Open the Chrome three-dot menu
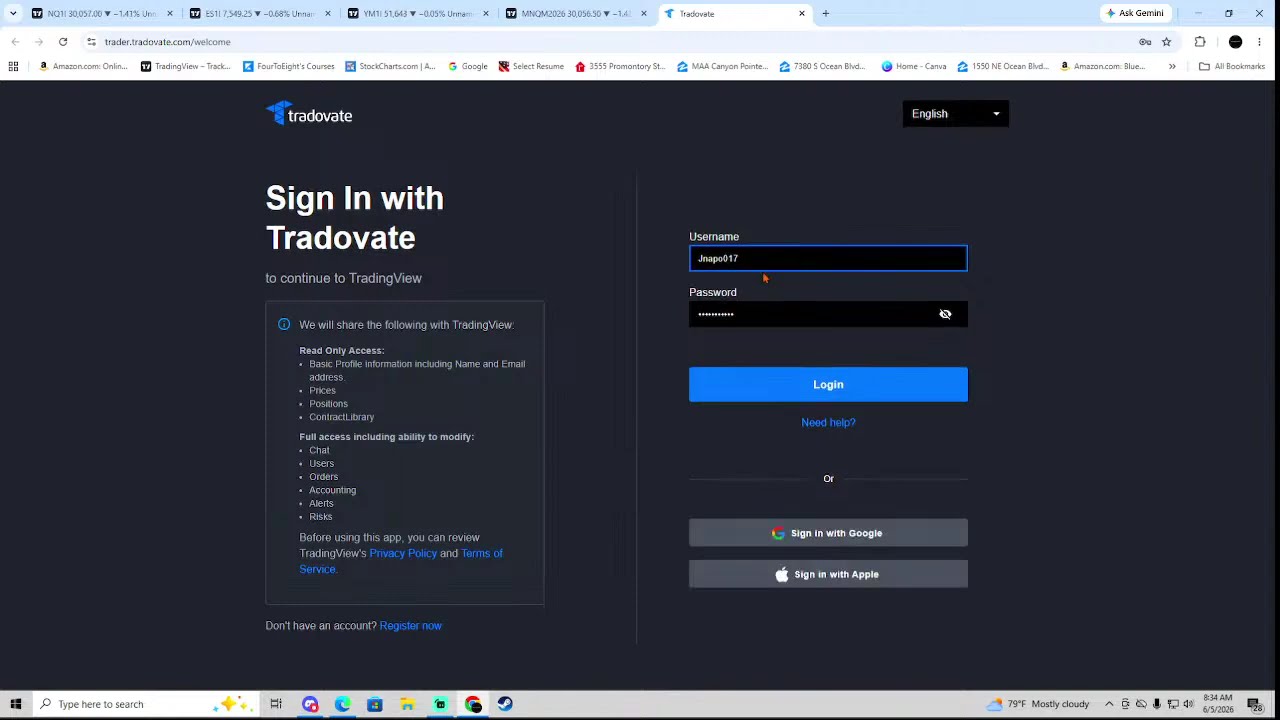 click(x=1259, y=42)
